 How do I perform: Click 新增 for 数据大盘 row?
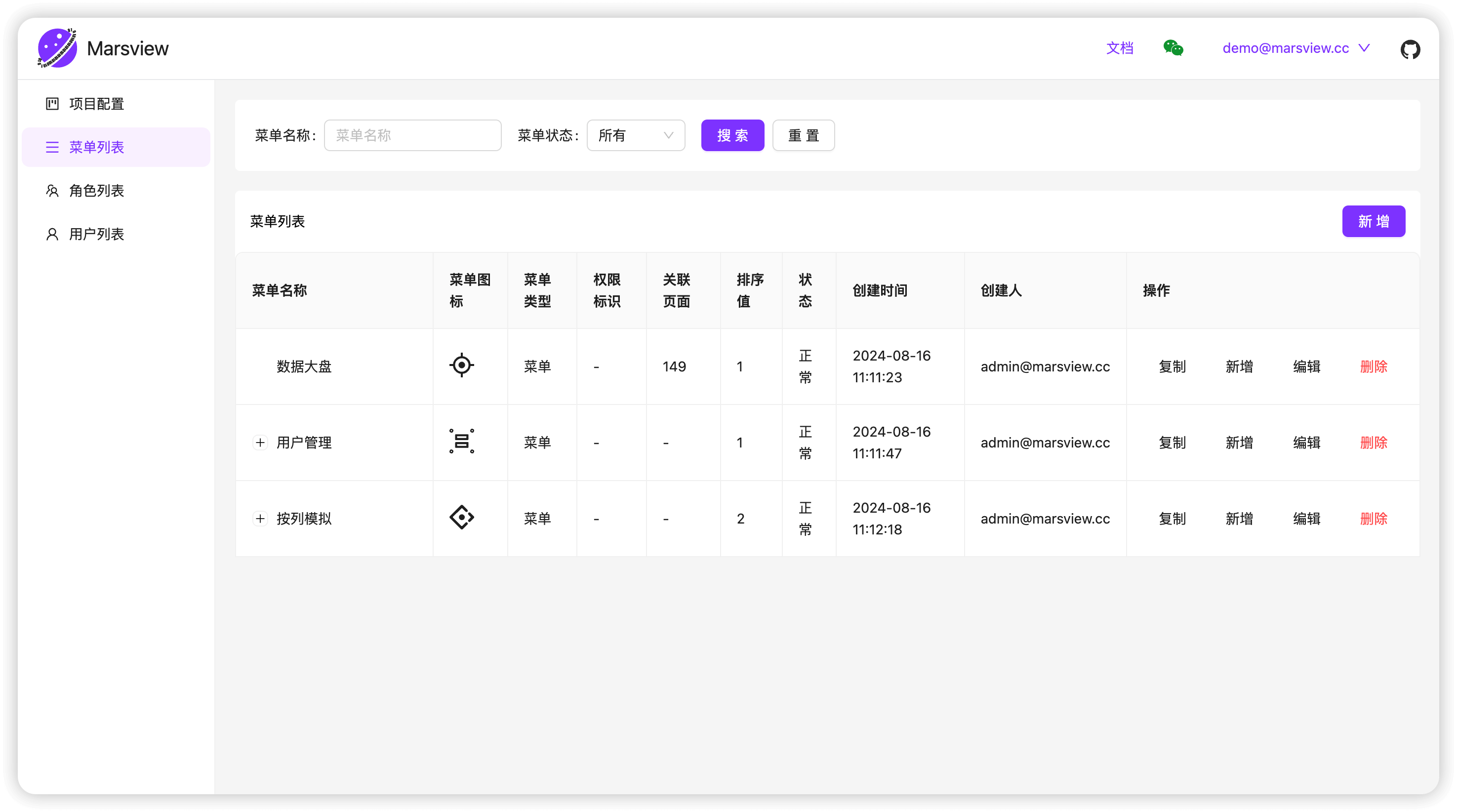(1239, 366)
